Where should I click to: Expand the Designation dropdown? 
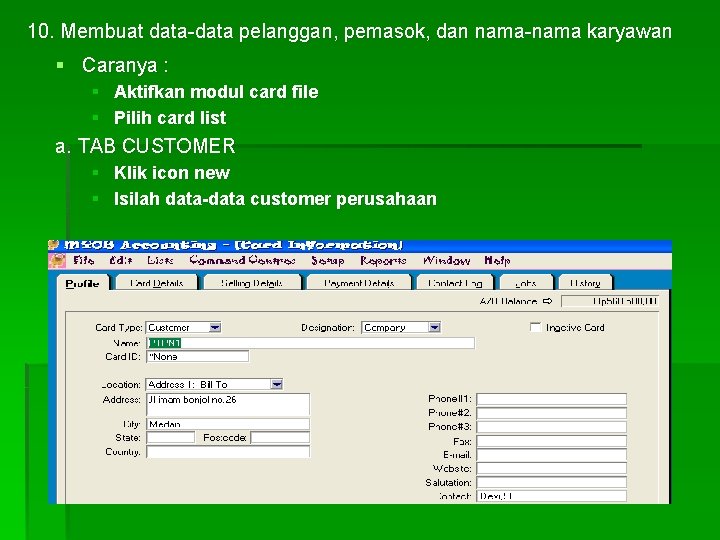click(x=434, y=327)
